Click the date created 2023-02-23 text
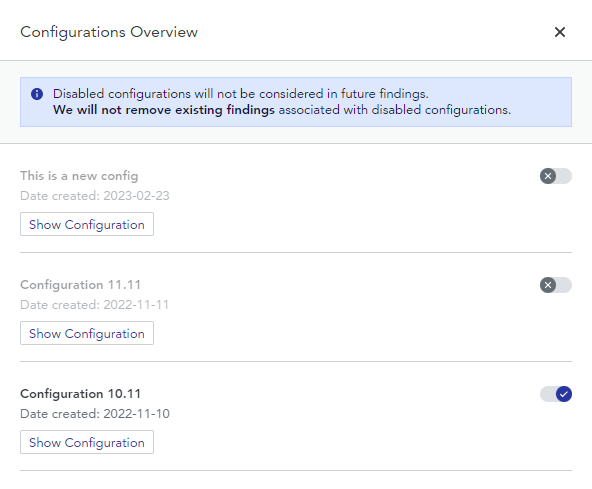 pyautogui.click(x=95, y=196)
